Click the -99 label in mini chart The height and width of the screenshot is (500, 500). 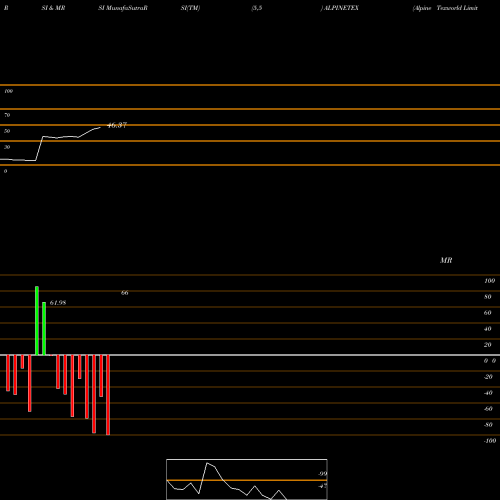(x=322, y=474)
